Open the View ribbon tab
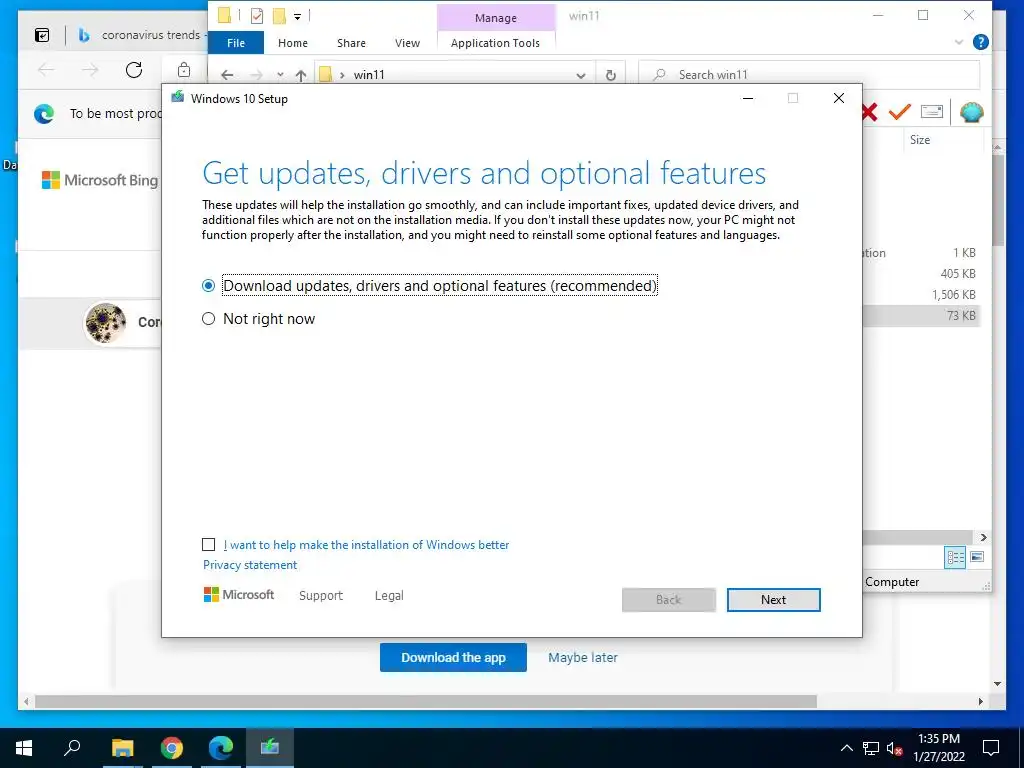This screenshot has height=768, width=1024. (x=408, y=43)
